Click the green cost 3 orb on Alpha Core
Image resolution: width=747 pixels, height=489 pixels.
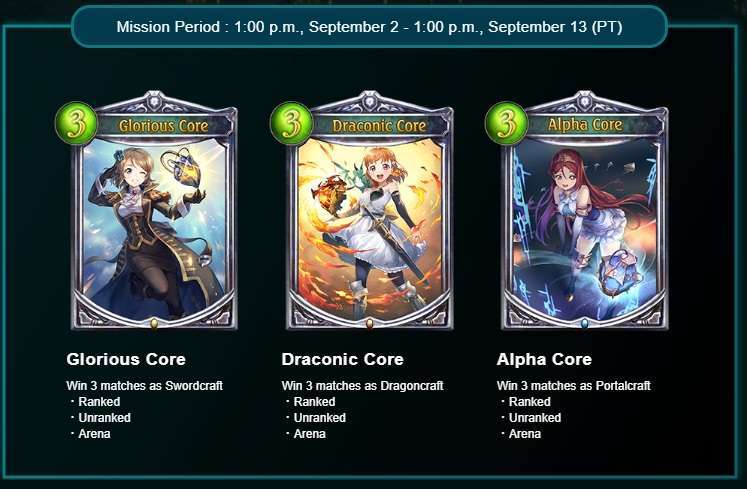pos(506,123)
